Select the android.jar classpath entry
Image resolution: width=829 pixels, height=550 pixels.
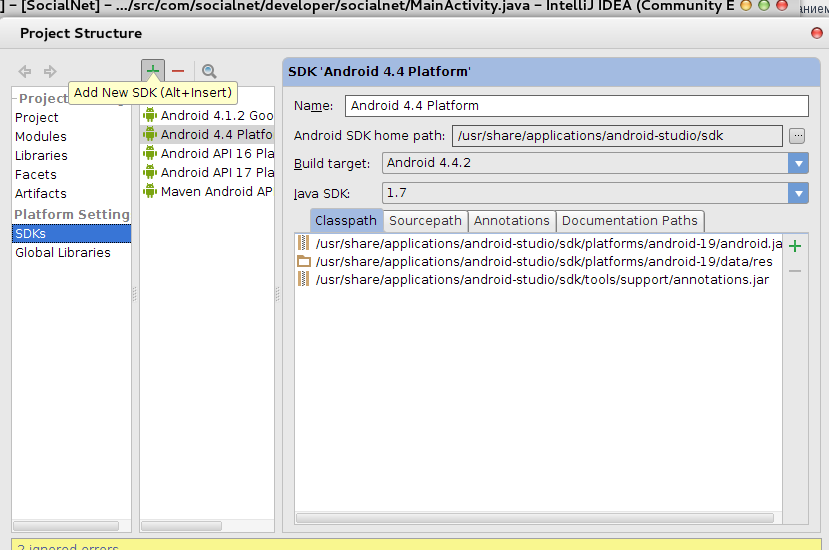(x=539, y=243)
